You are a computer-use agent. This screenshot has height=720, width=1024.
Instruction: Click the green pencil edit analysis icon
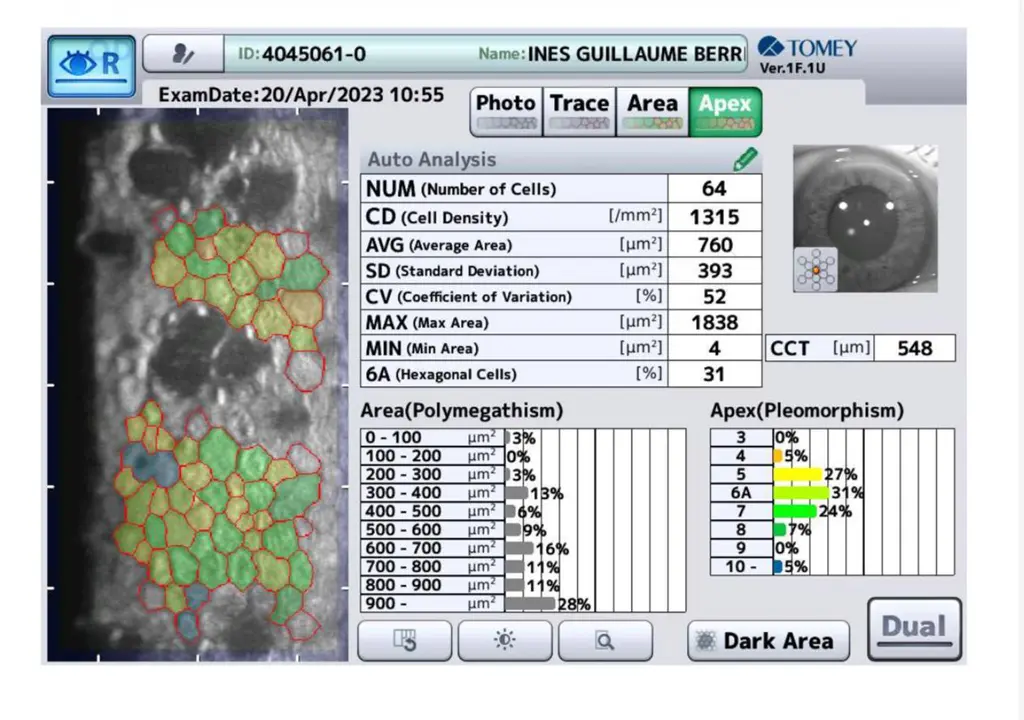coord(745,159)
